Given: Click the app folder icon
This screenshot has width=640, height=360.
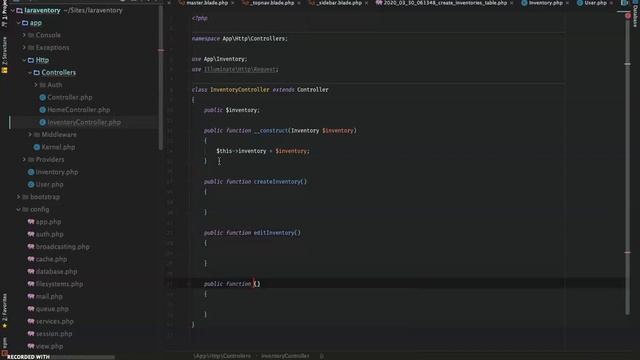Looking at the screenshot, I should (x=25, y=23).
